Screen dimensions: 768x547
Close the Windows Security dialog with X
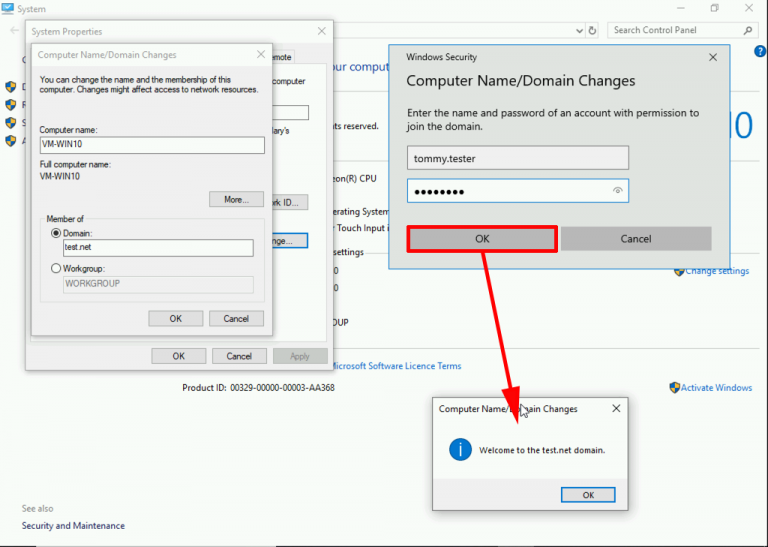coord(712,57)
